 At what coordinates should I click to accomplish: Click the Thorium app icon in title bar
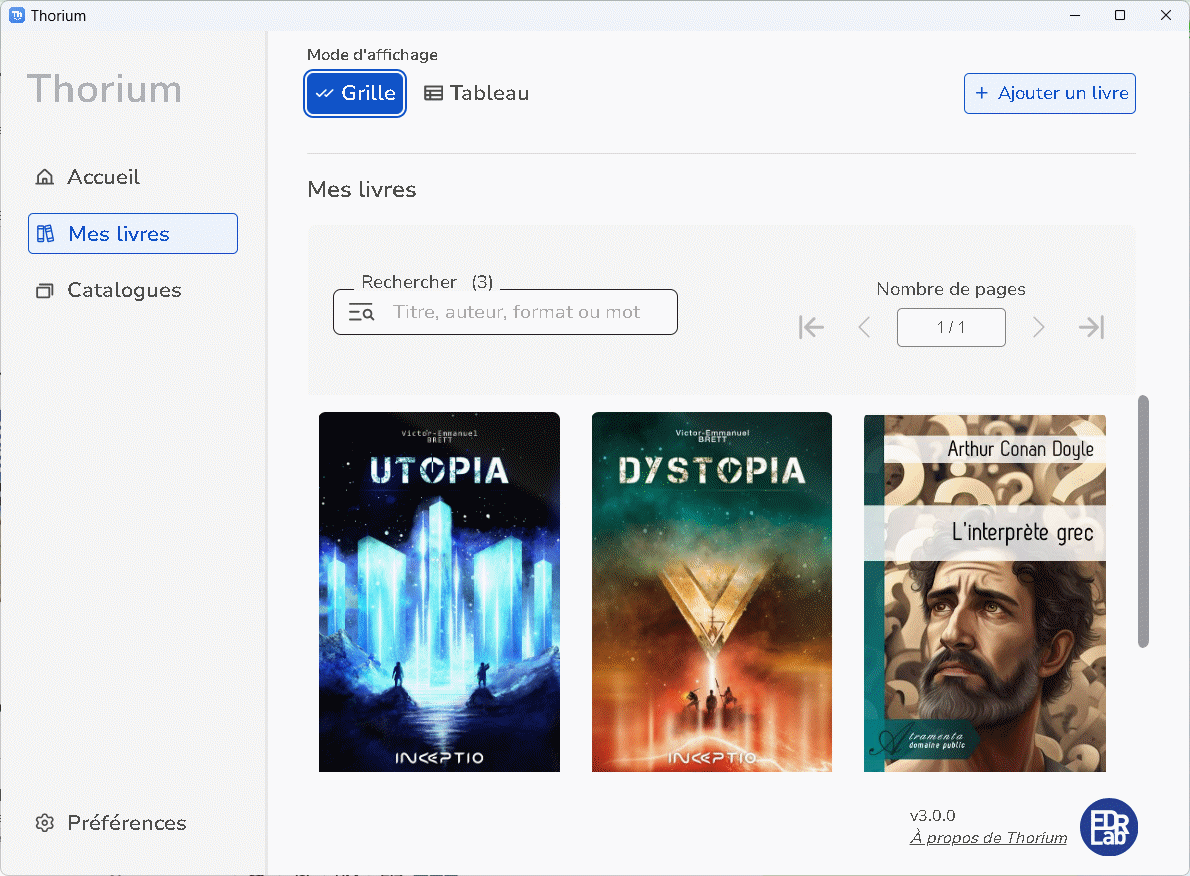(x=17, y=15)
